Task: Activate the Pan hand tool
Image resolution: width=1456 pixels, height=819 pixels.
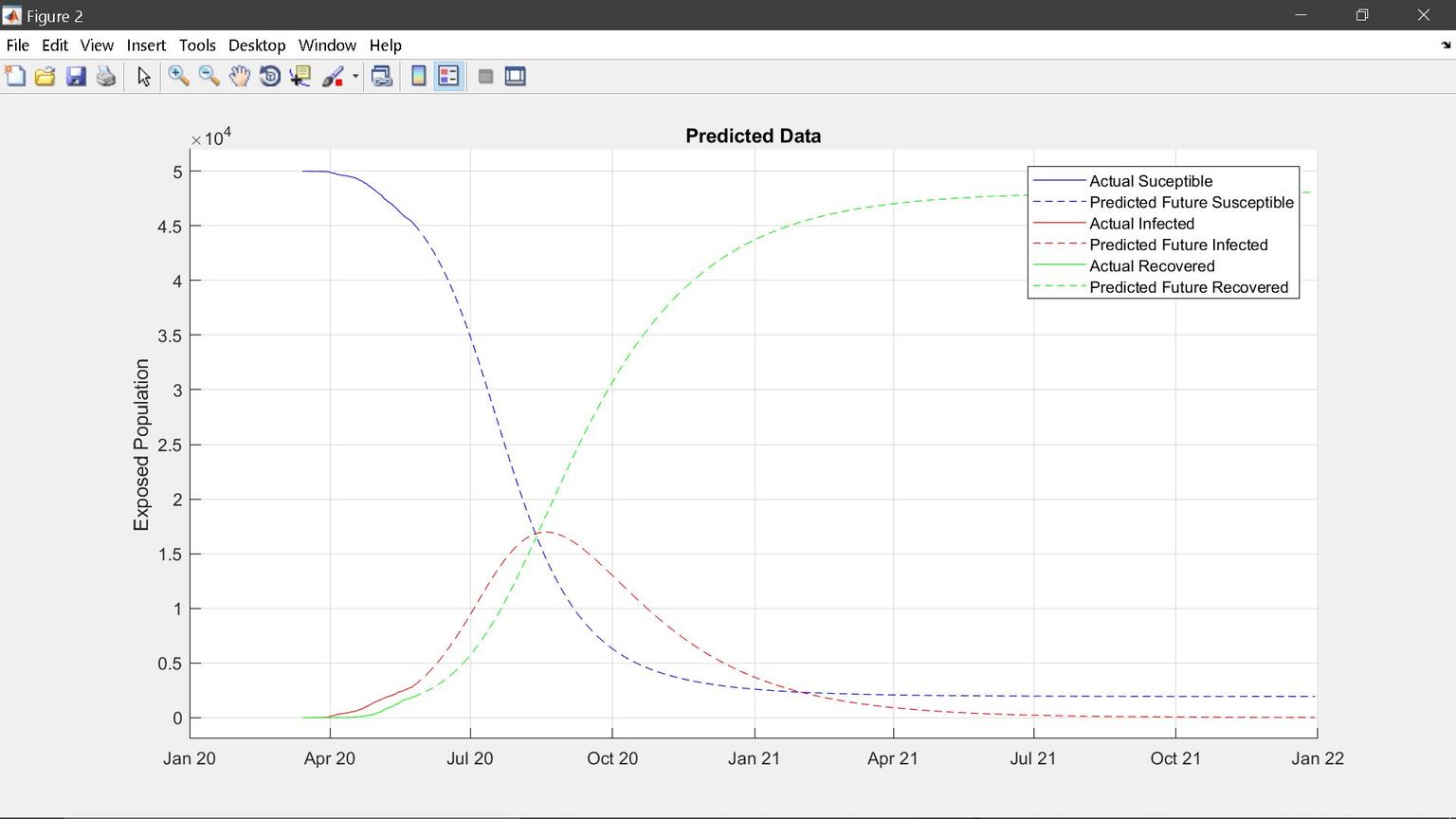Action: pos(239,76)
